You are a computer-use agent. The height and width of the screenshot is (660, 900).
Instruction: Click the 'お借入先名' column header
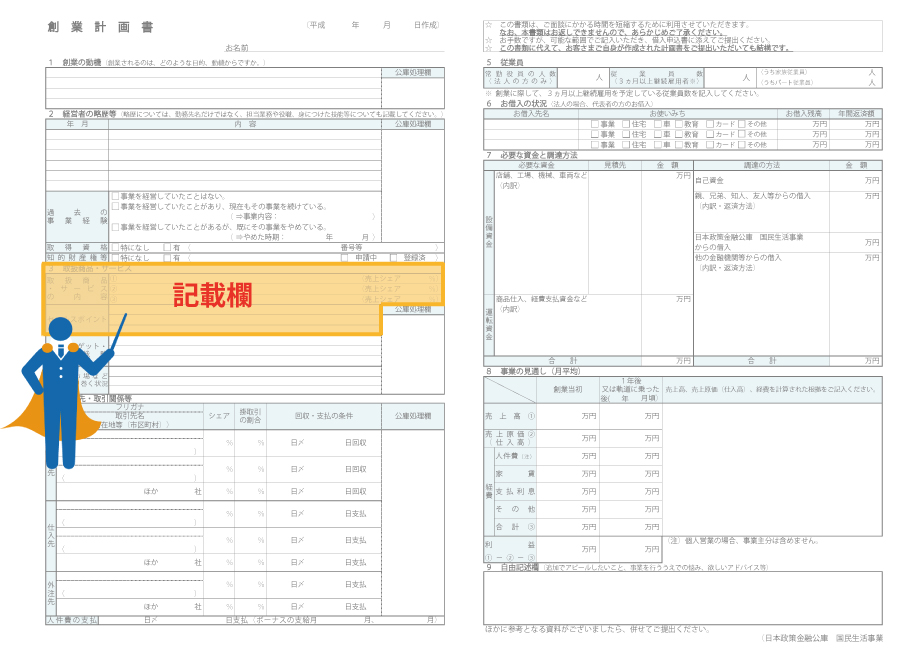coord(531,114)
